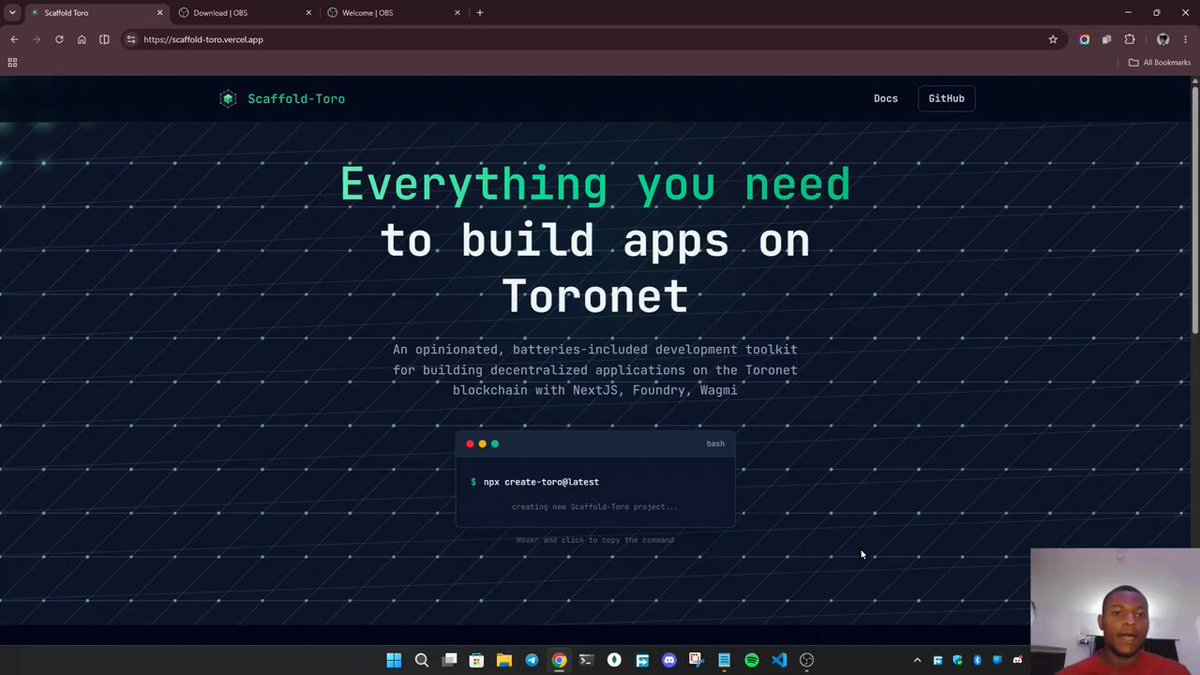Open Telegram from taskbar

[x=532, y=660]
